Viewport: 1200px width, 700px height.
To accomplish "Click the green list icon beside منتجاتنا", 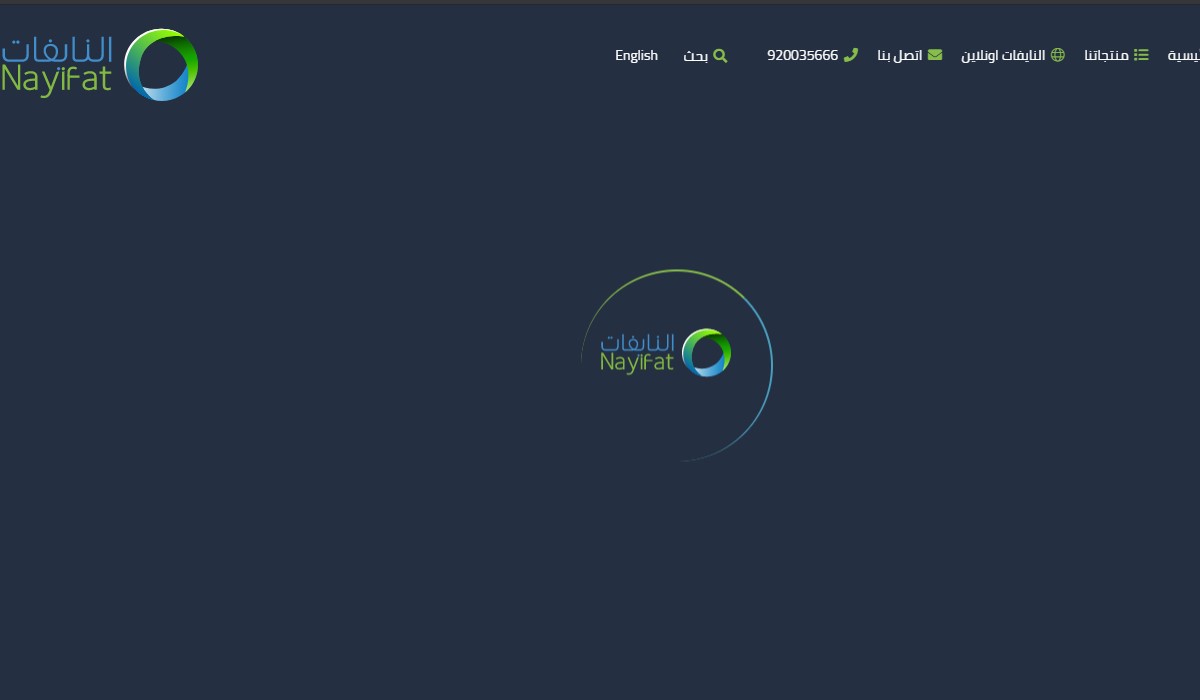I will click(x=1141, y=55).
